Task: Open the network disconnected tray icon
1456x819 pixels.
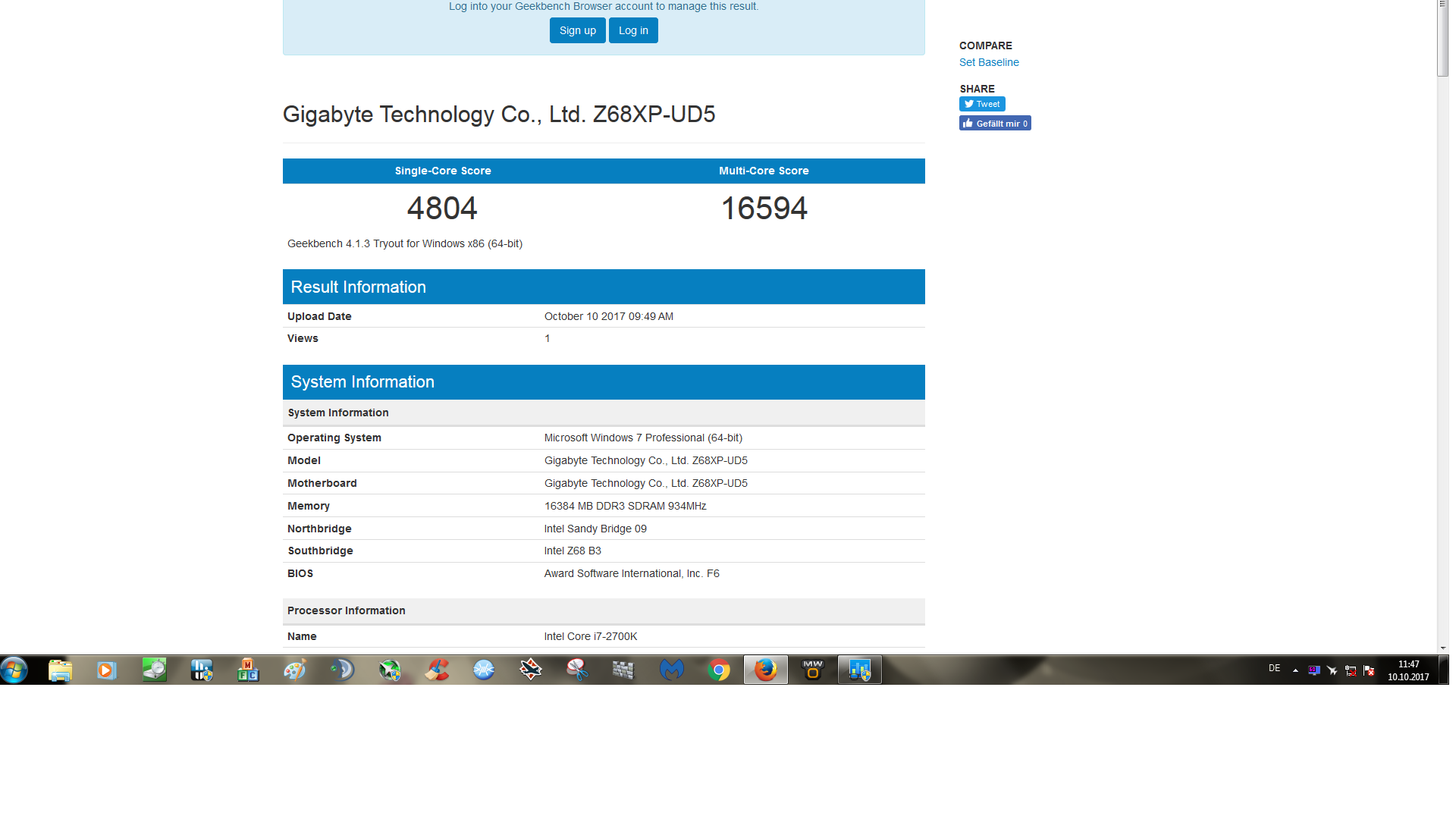Action: point(1351,670)
